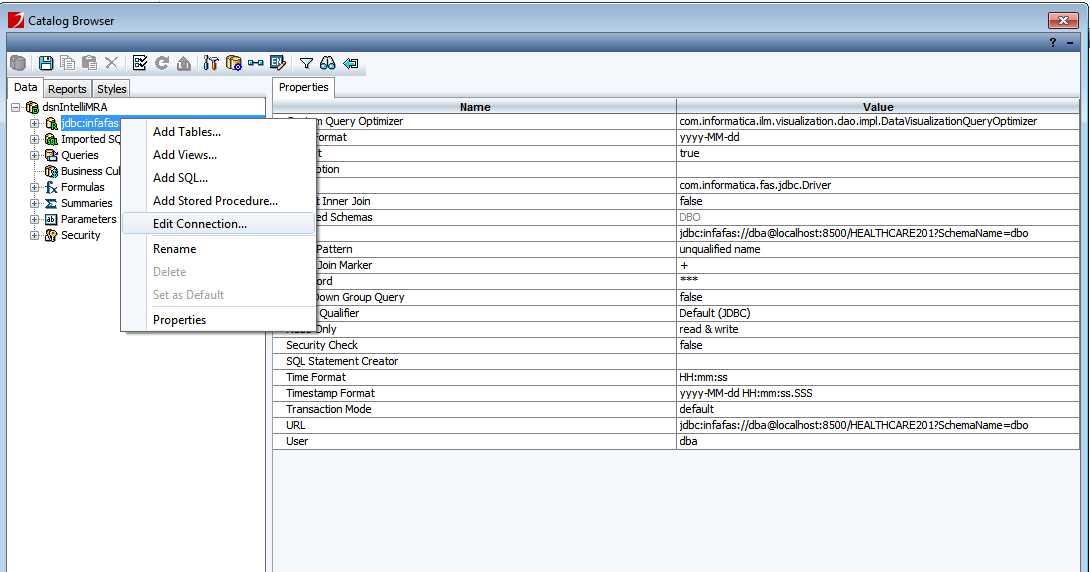Image resolution: width=1090 pixels, height=572 pixels.
Task: Switch to the Reports tab
Action: pyautogui.click(x=68, y=89)
